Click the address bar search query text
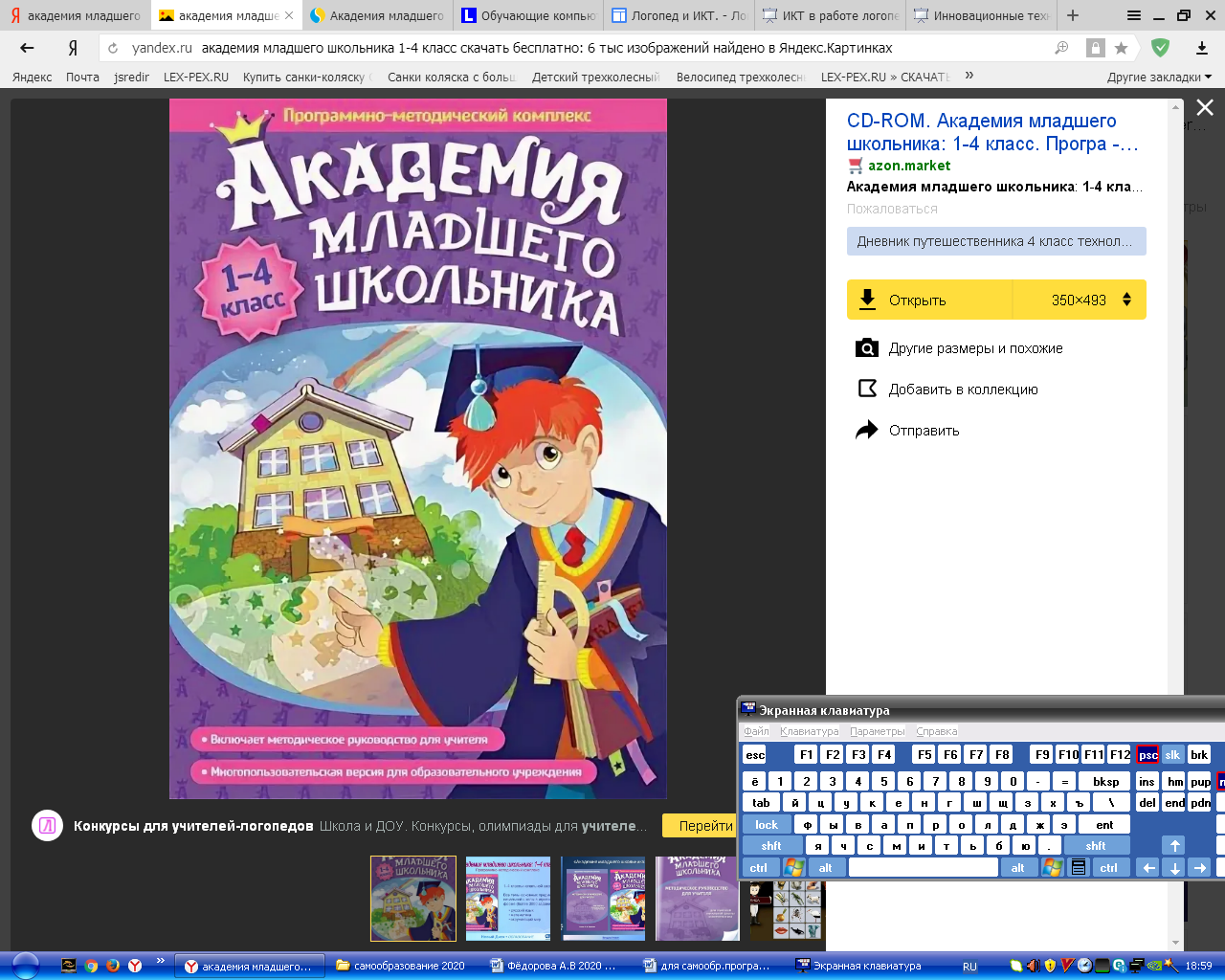 coord(546,48)
